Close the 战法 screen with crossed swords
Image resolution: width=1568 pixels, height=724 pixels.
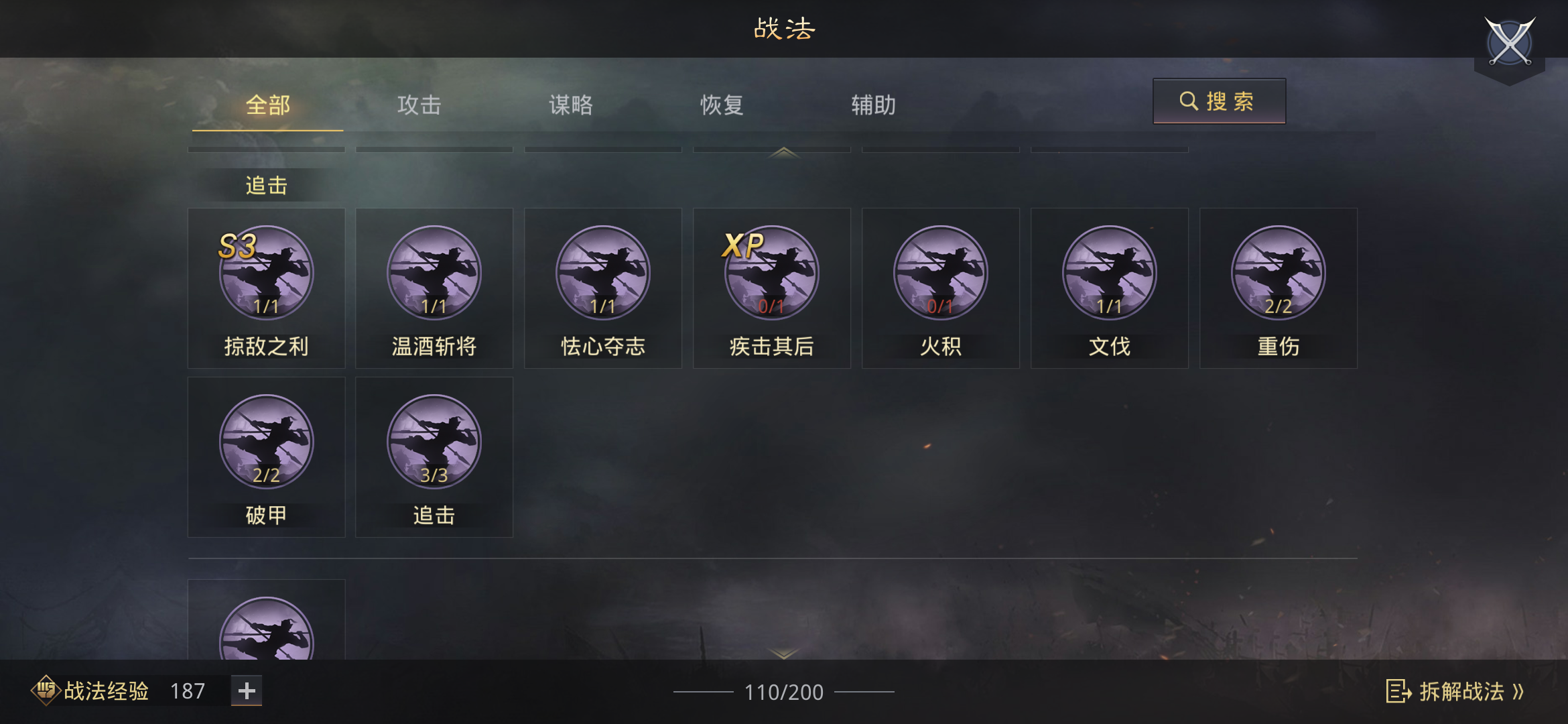1510,42
